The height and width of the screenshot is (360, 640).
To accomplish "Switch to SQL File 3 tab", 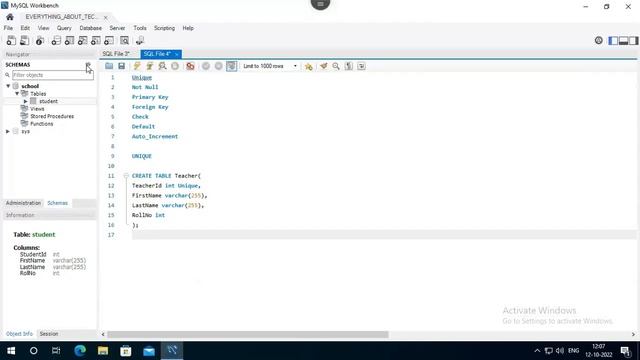I will coord(116,54).
